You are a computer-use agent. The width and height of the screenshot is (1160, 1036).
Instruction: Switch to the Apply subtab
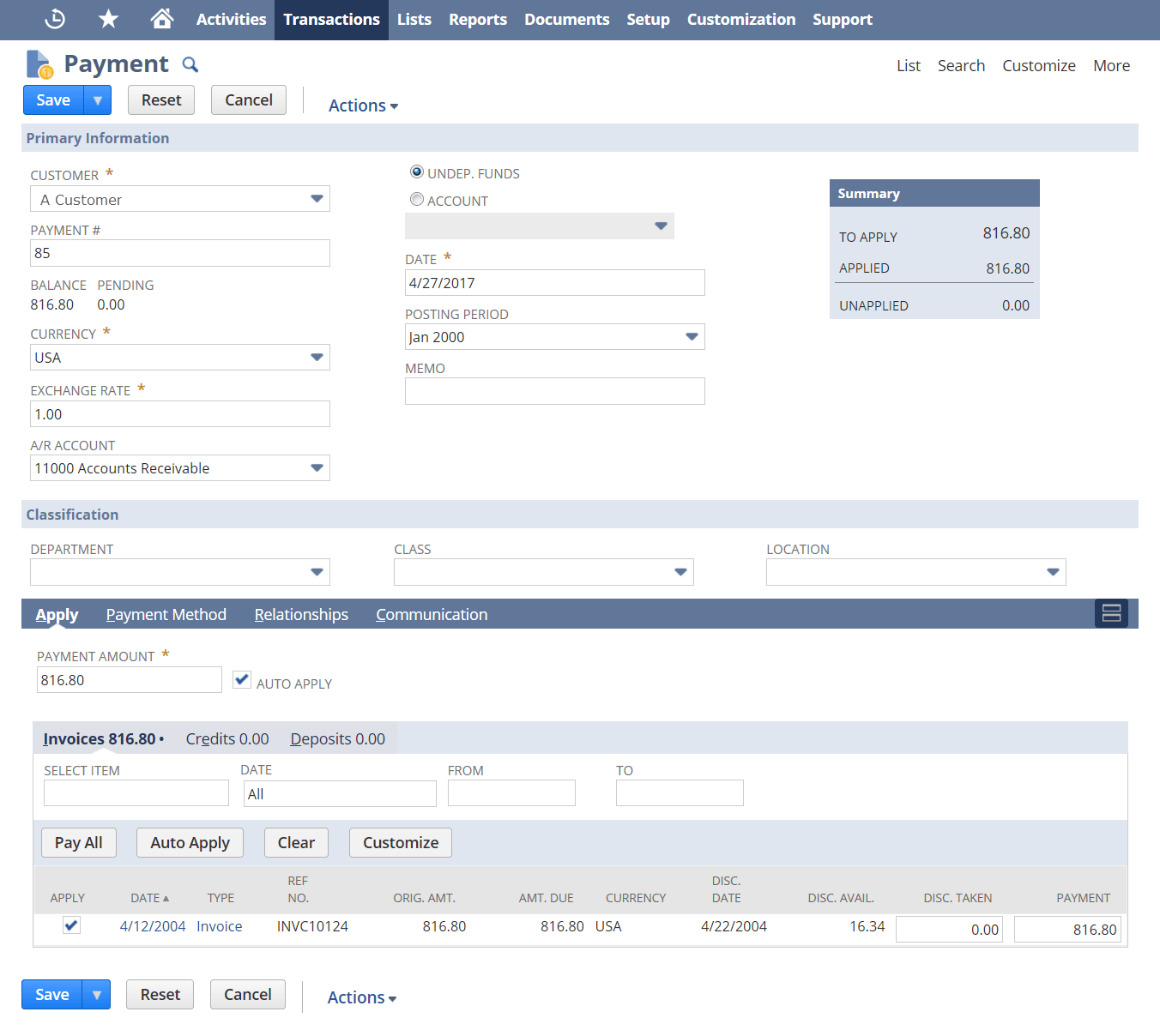tap(57, 614)
